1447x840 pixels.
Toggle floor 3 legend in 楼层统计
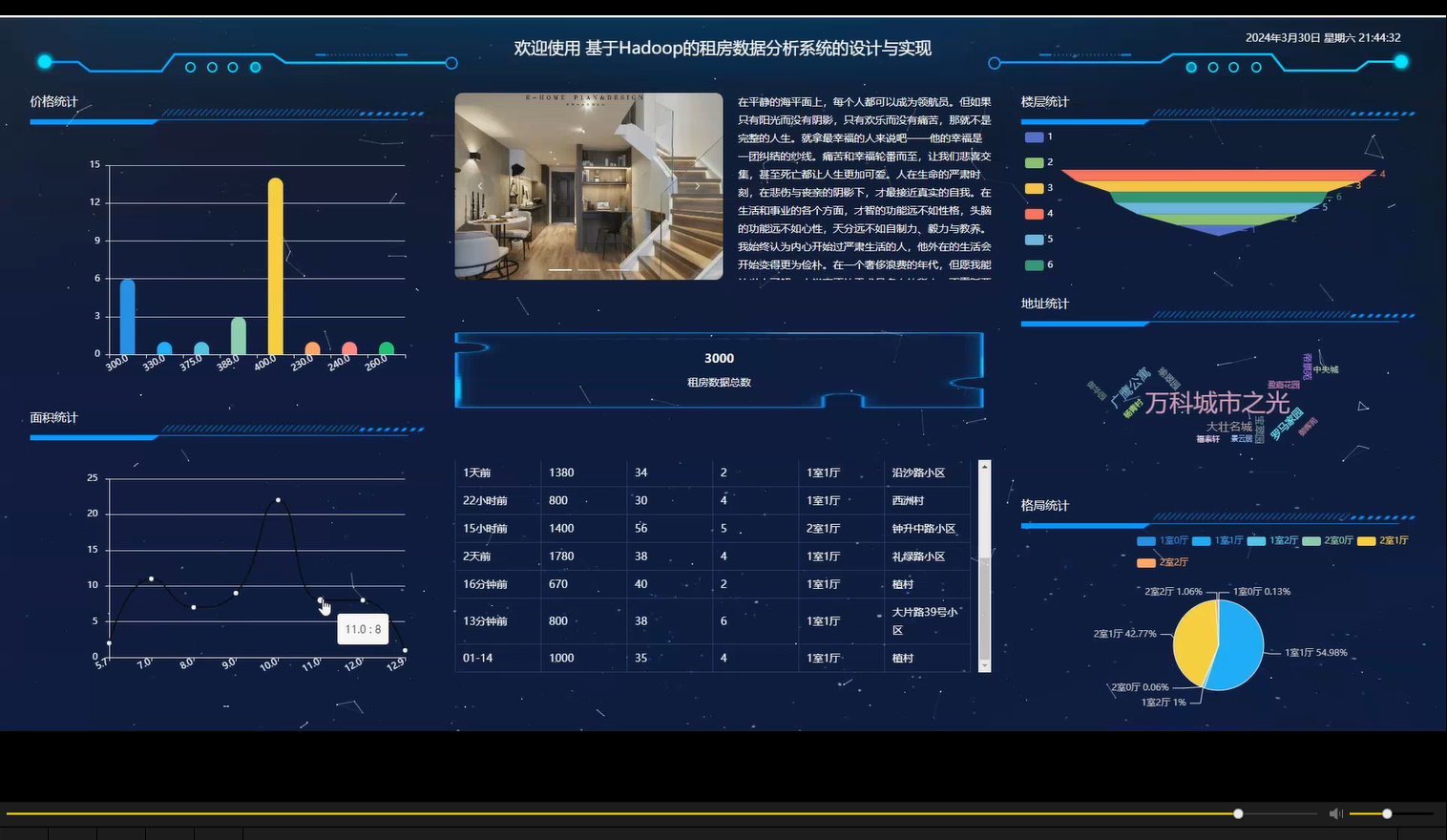[1035, 188]
